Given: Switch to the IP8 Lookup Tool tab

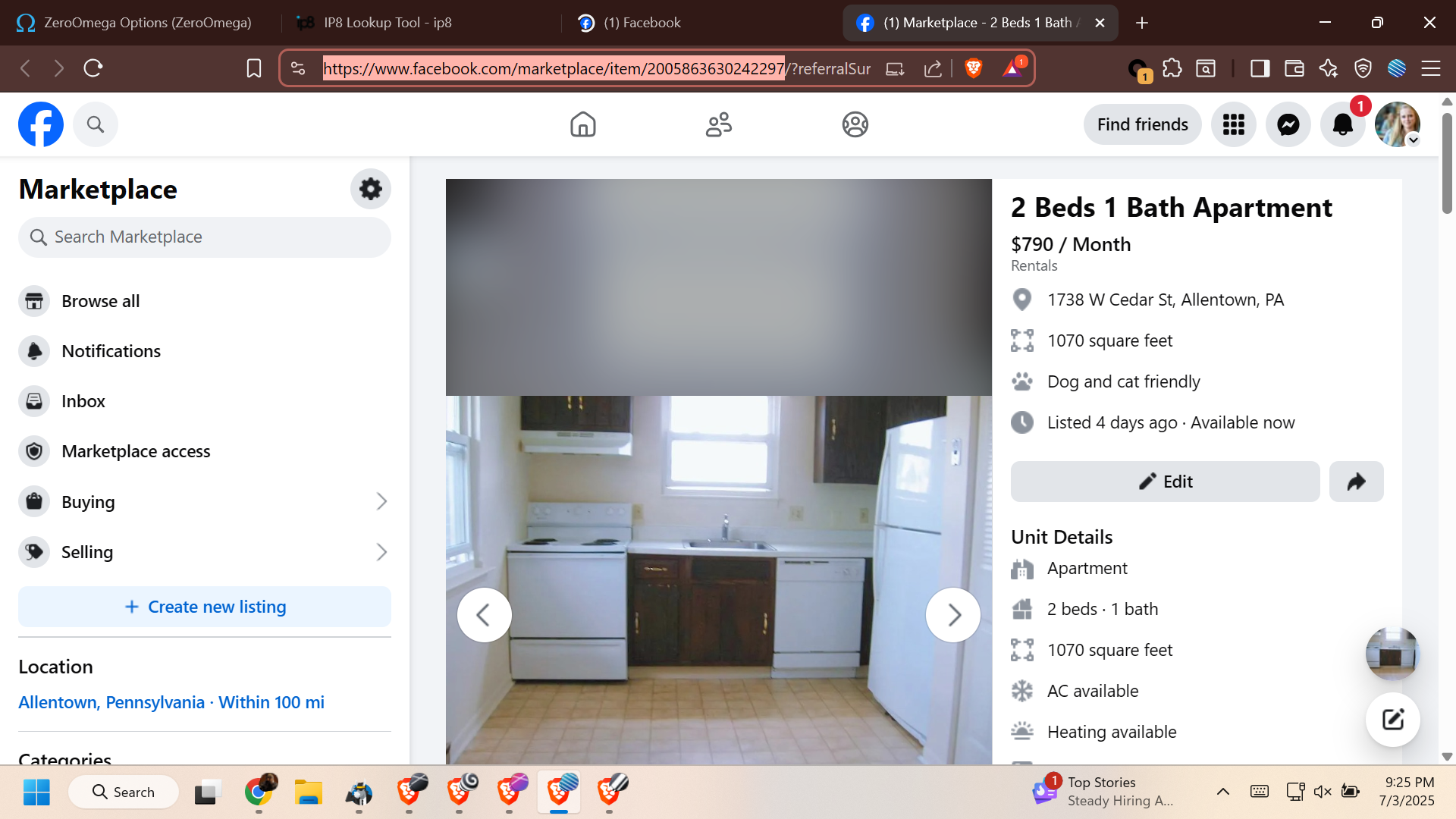Looking at the screenshot, I should click(387, 23).
